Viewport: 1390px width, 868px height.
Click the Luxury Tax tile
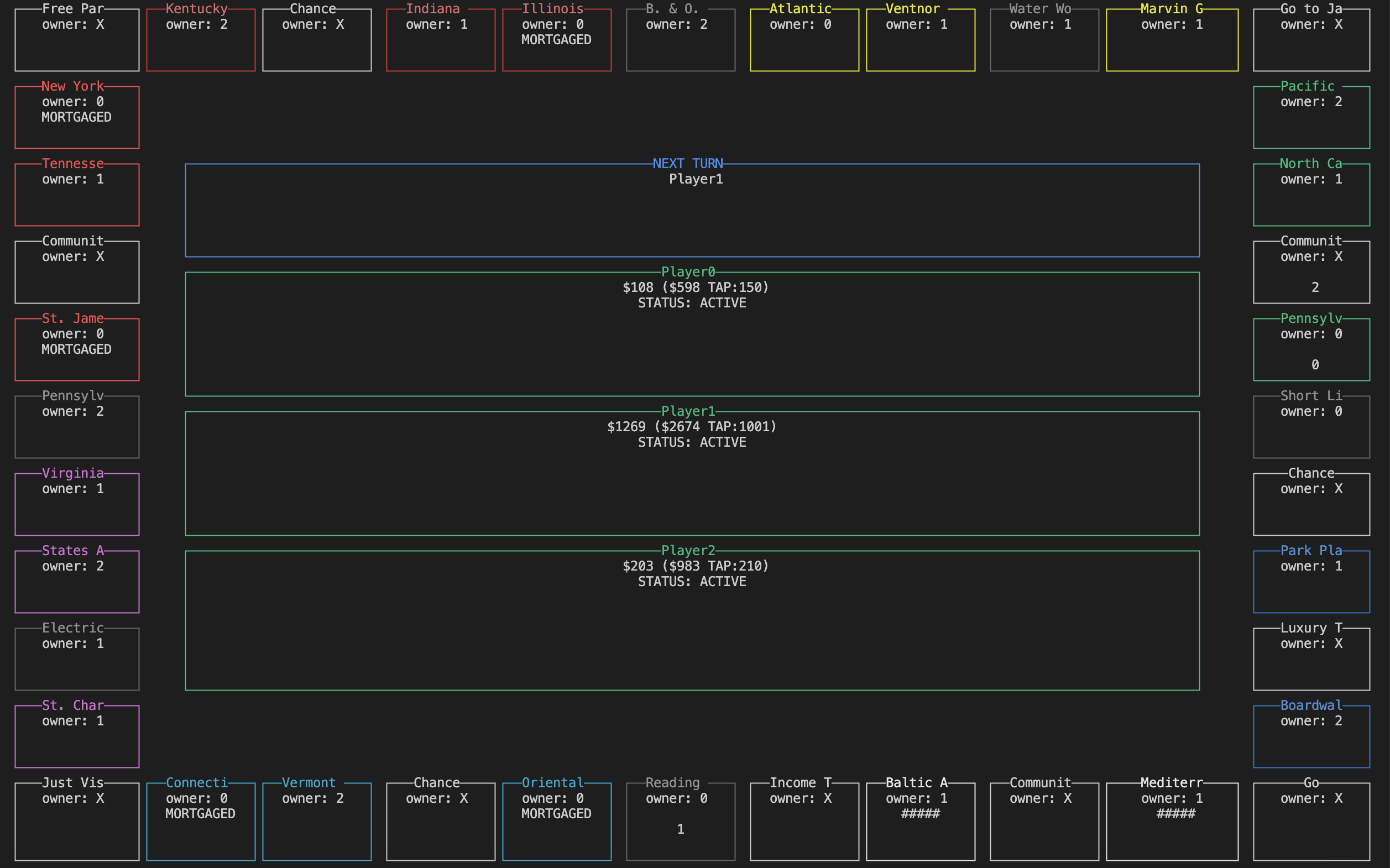[1311, 658]
